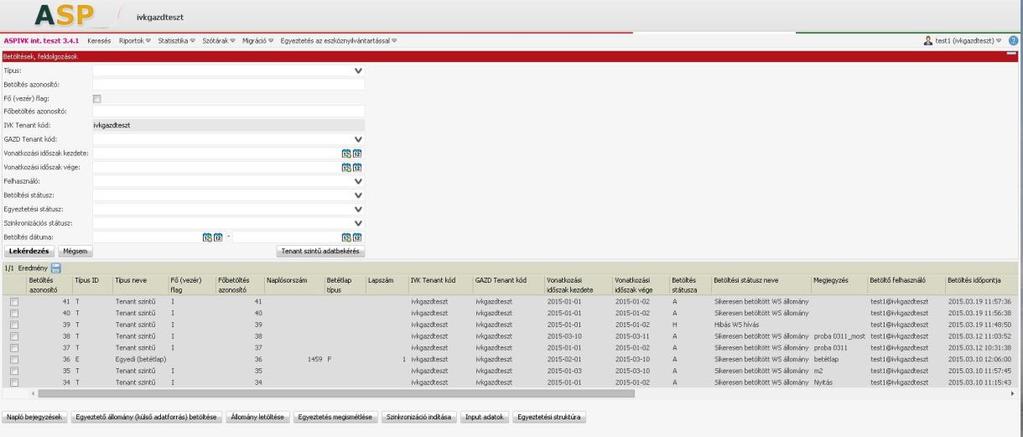Click second calendar icon of Betöltés dátuma end field
Image resolution: width=1023 pixels, height=437 pixels.
click(357, 237)
